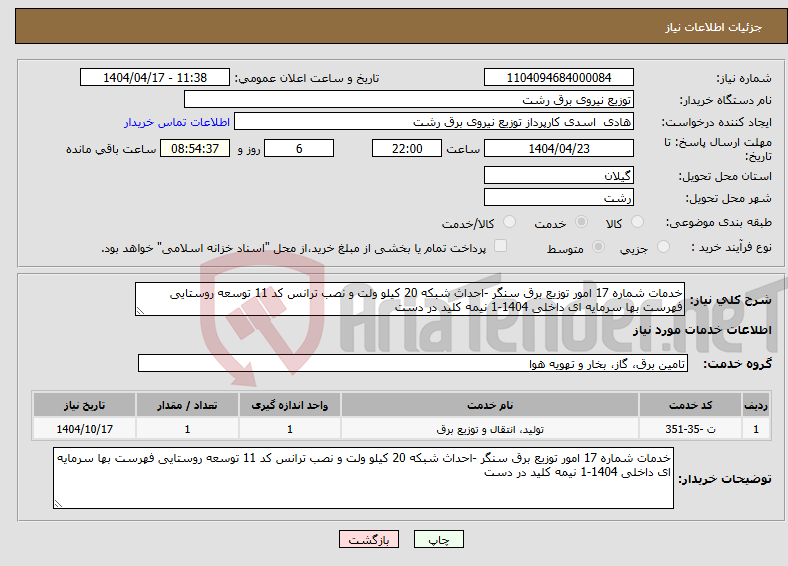
Task: Toggle the اسناد خزانه اسلامی payment checkbox
Action: point(500,246)
